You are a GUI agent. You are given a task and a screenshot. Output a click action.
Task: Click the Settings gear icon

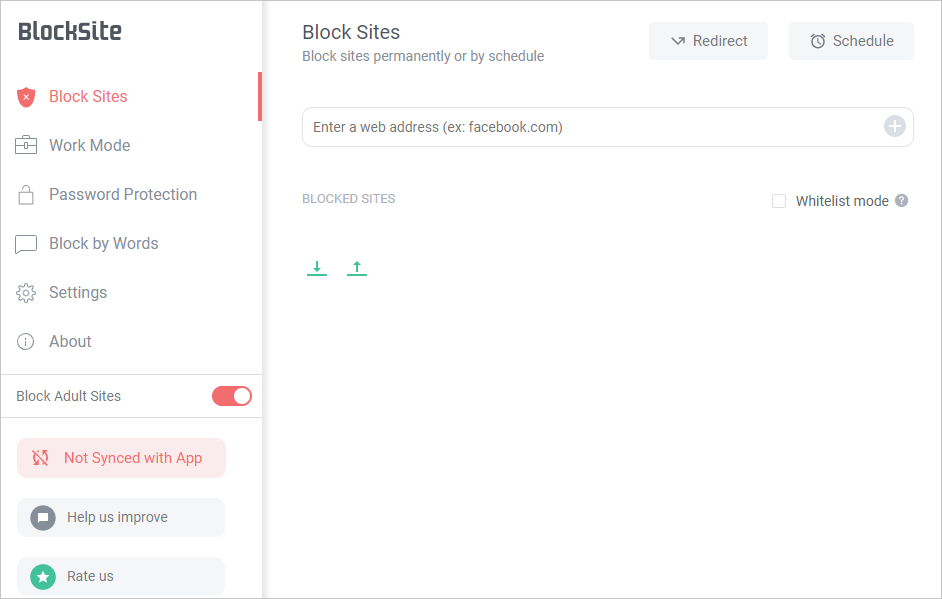coord(25,292)
